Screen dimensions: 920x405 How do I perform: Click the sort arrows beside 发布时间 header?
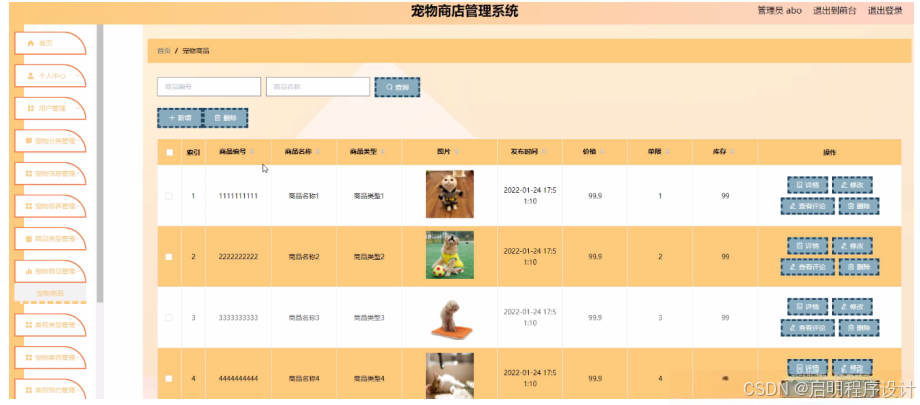pyautogui.click(x=543, y=152)
